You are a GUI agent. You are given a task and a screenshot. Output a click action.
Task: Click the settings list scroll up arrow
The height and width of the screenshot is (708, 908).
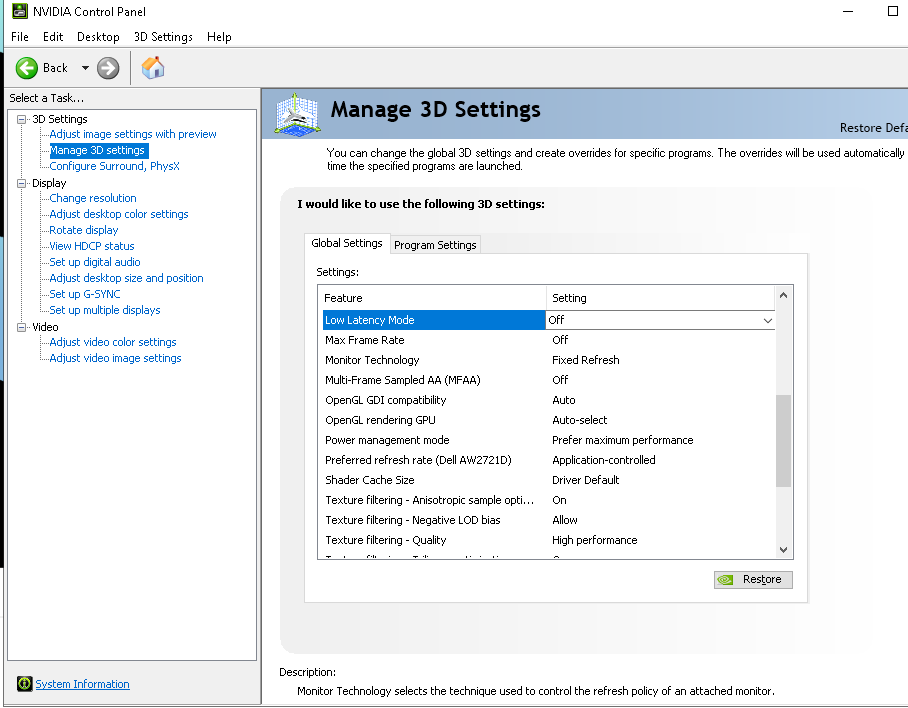[x=783, y=295]
